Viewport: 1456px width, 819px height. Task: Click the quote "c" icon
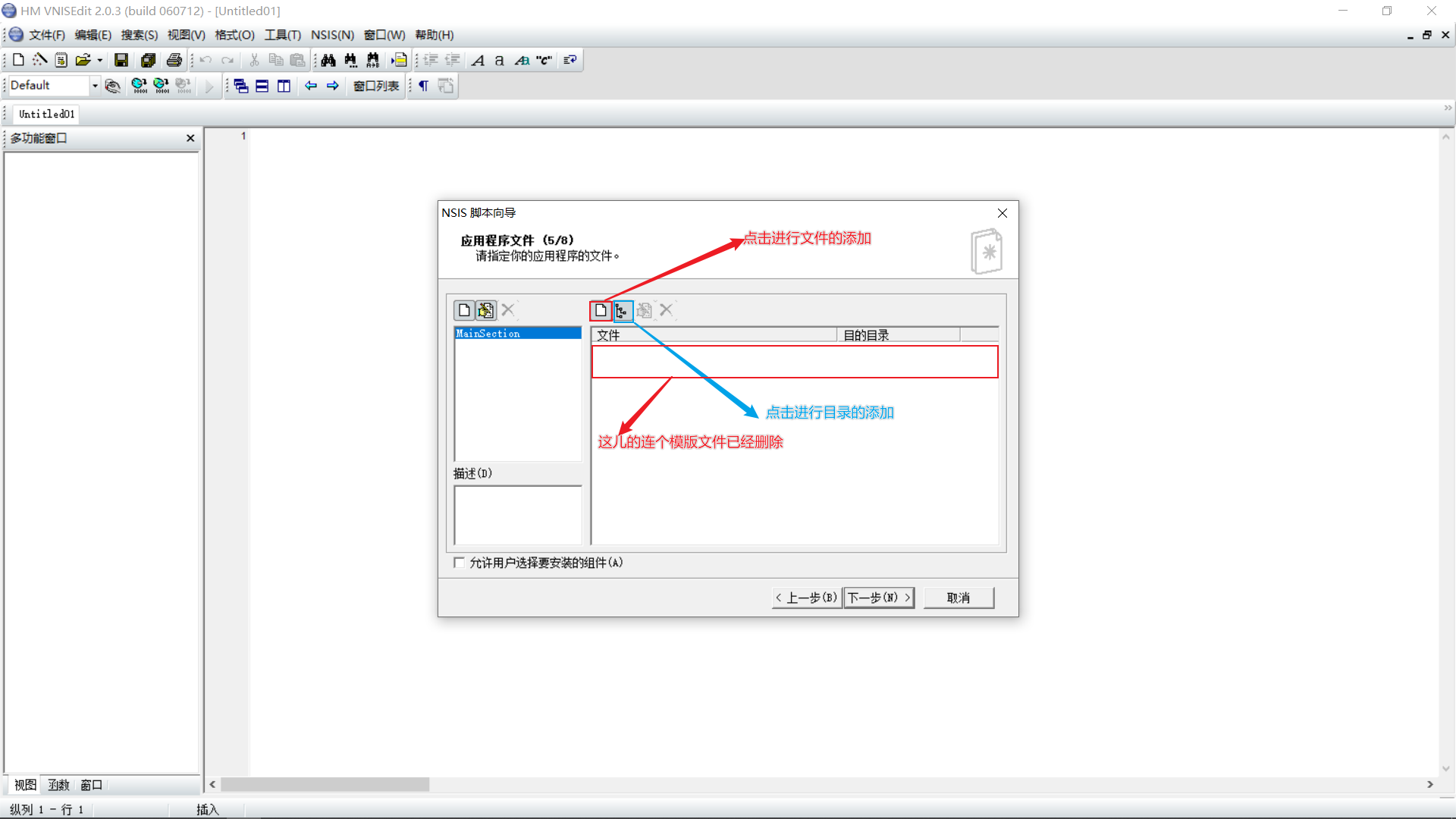[544, 60]
